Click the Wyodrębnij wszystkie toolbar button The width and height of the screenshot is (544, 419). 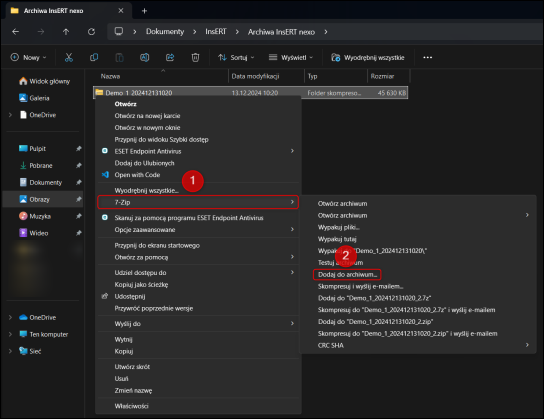[368, 58]
